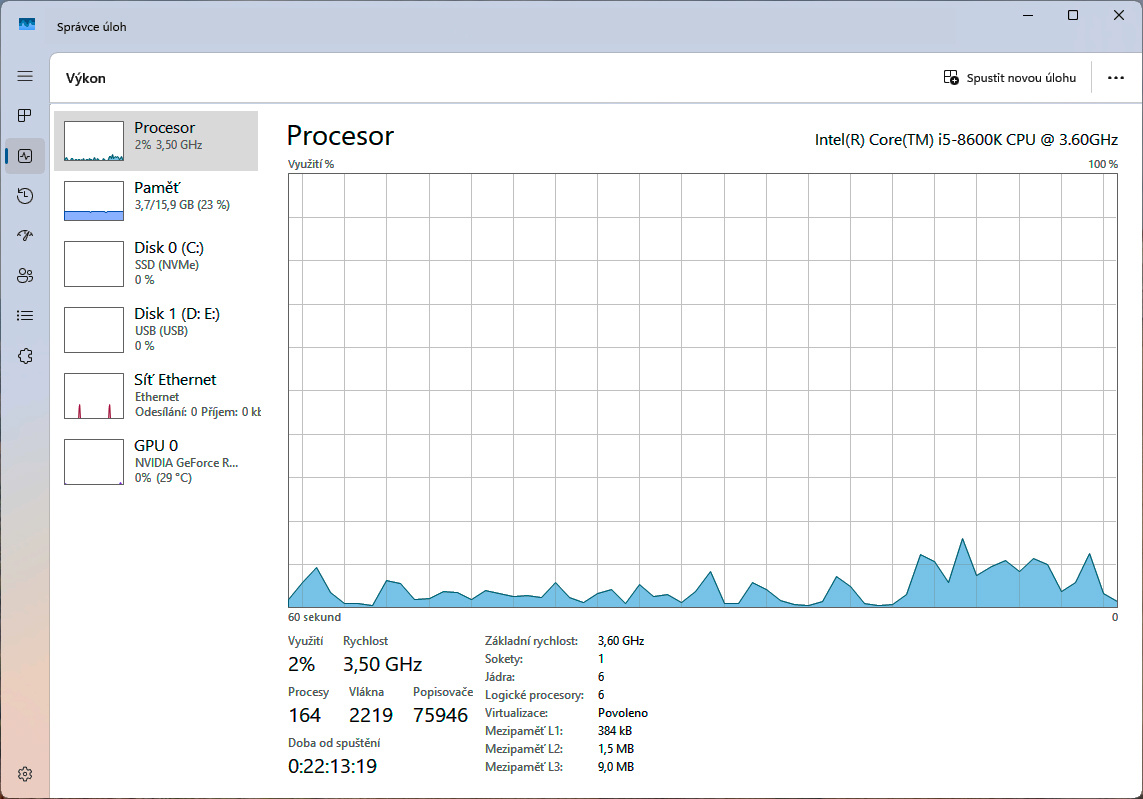Select the Performance page icon in sidebar
Image resolution: width=1143 pixels, height=799 pixels.
coord(25,156)
